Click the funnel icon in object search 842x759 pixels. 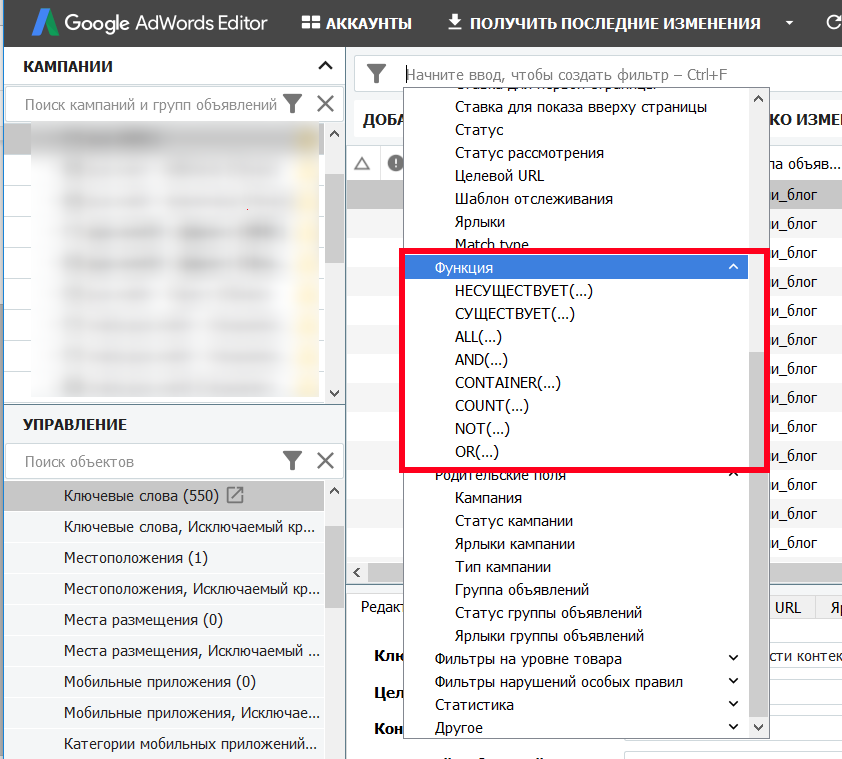pyautogui.click(x=293, y=461)
